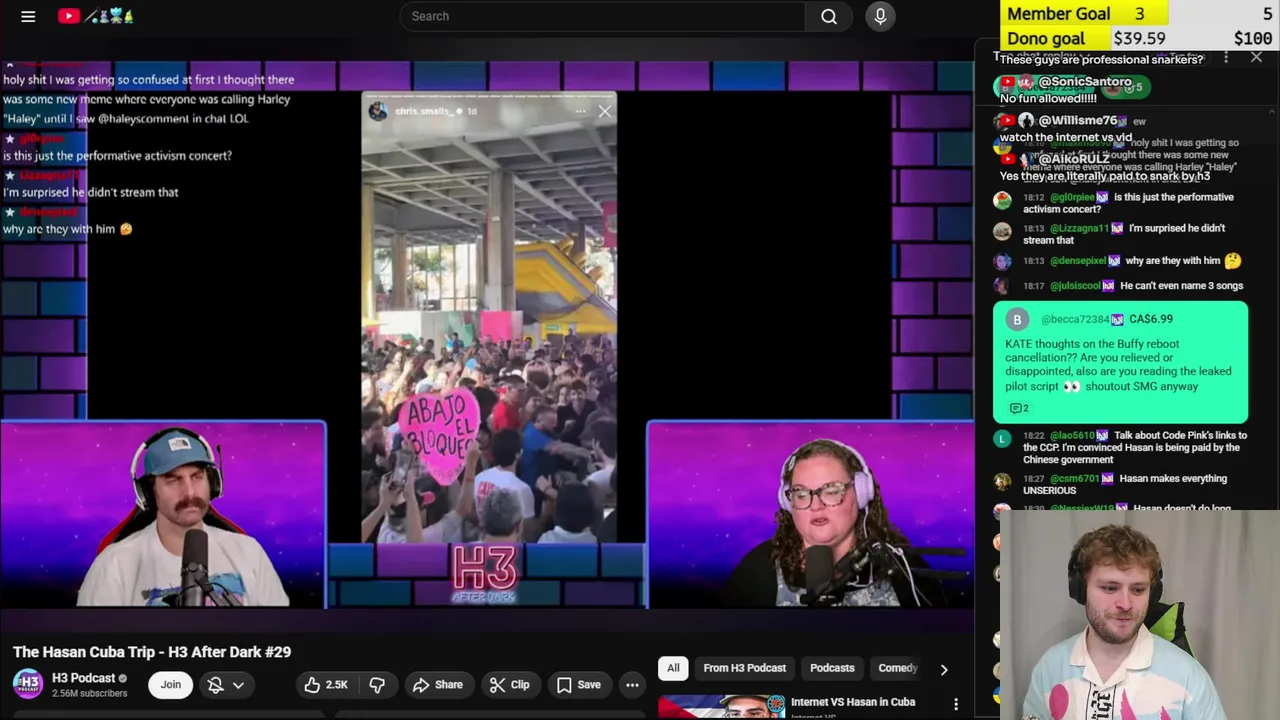
Task: Open chat user @csm6701's name
Action: [1074, 479]
